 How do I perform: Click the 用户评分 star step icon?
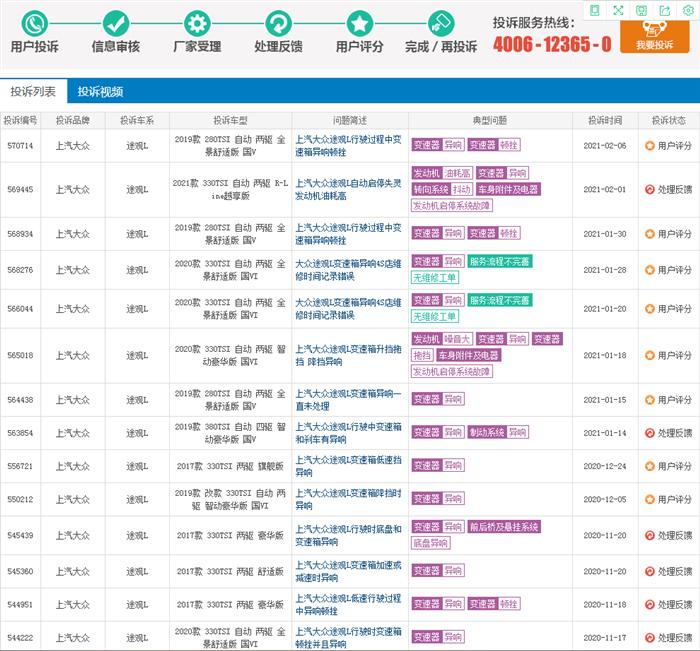point(360,23)
